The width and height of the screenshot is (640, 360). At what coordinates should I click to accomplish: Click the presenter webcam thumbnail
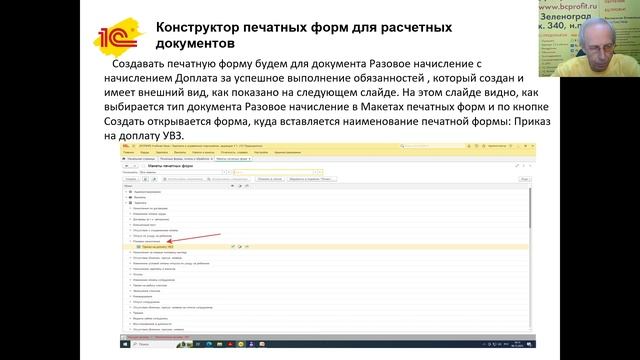(589, 38)
